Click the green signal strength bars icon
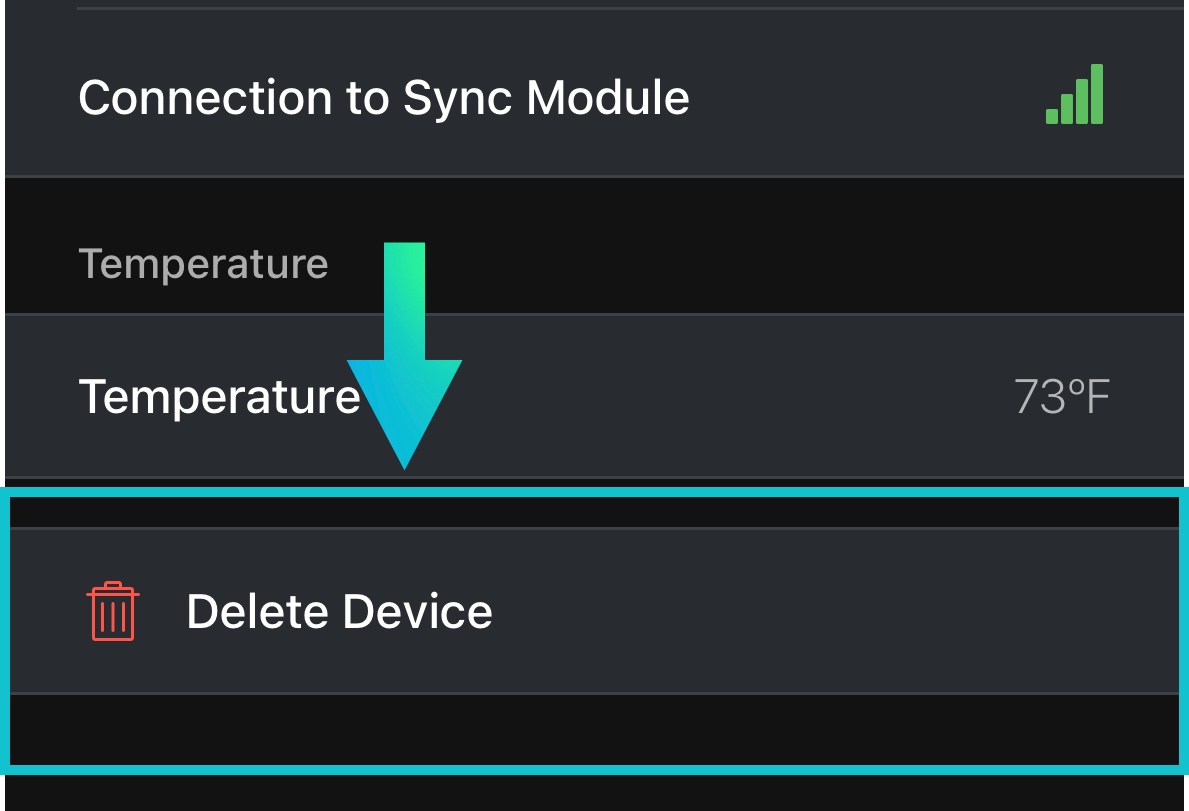Image resolution: width=1189 pixels, height=811 pixels. click(1075, 95)
